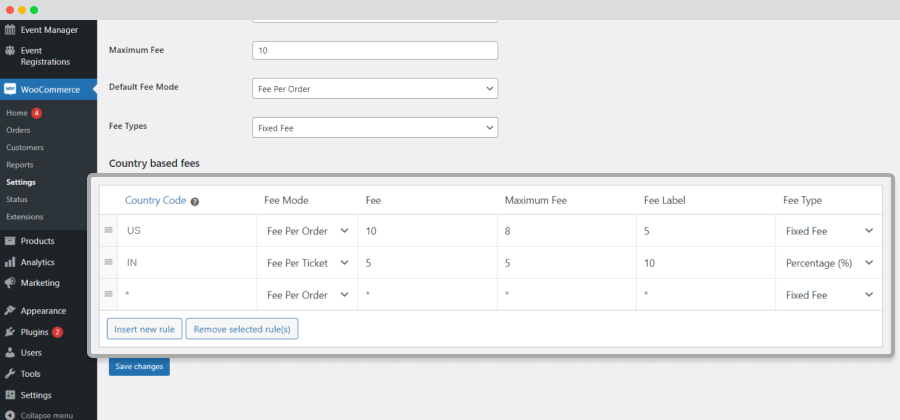This screenshot has width=900, height=420.
Task: Click the Analytics bar chart icon
Action: tap(9, 262)
